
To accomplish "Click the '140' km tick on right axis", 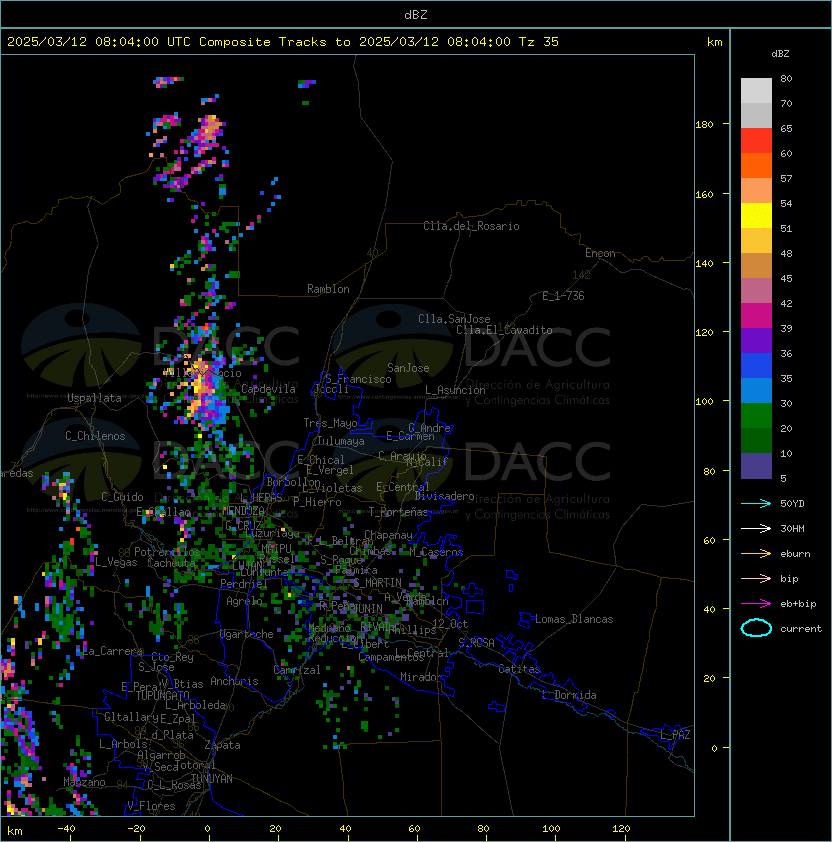I will click(x=704, y=263).
